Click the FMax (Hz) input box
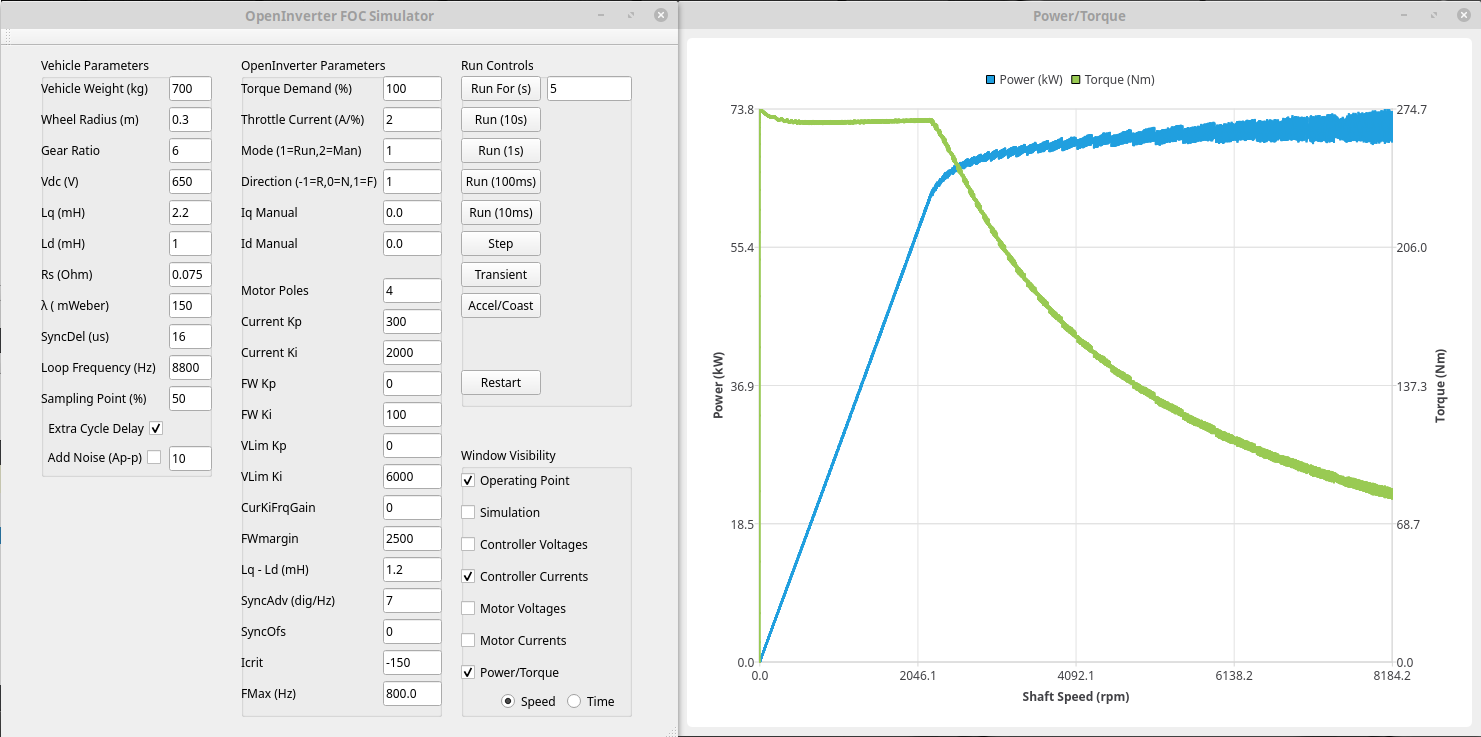This screenshot has width=1481, height=737. point(411,693)
